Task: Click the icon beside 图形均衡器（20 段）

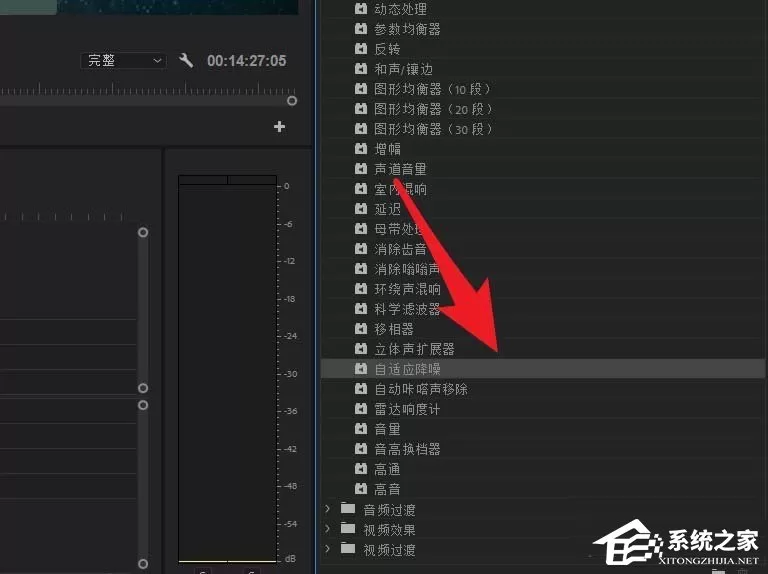Action: coord(361,109)
